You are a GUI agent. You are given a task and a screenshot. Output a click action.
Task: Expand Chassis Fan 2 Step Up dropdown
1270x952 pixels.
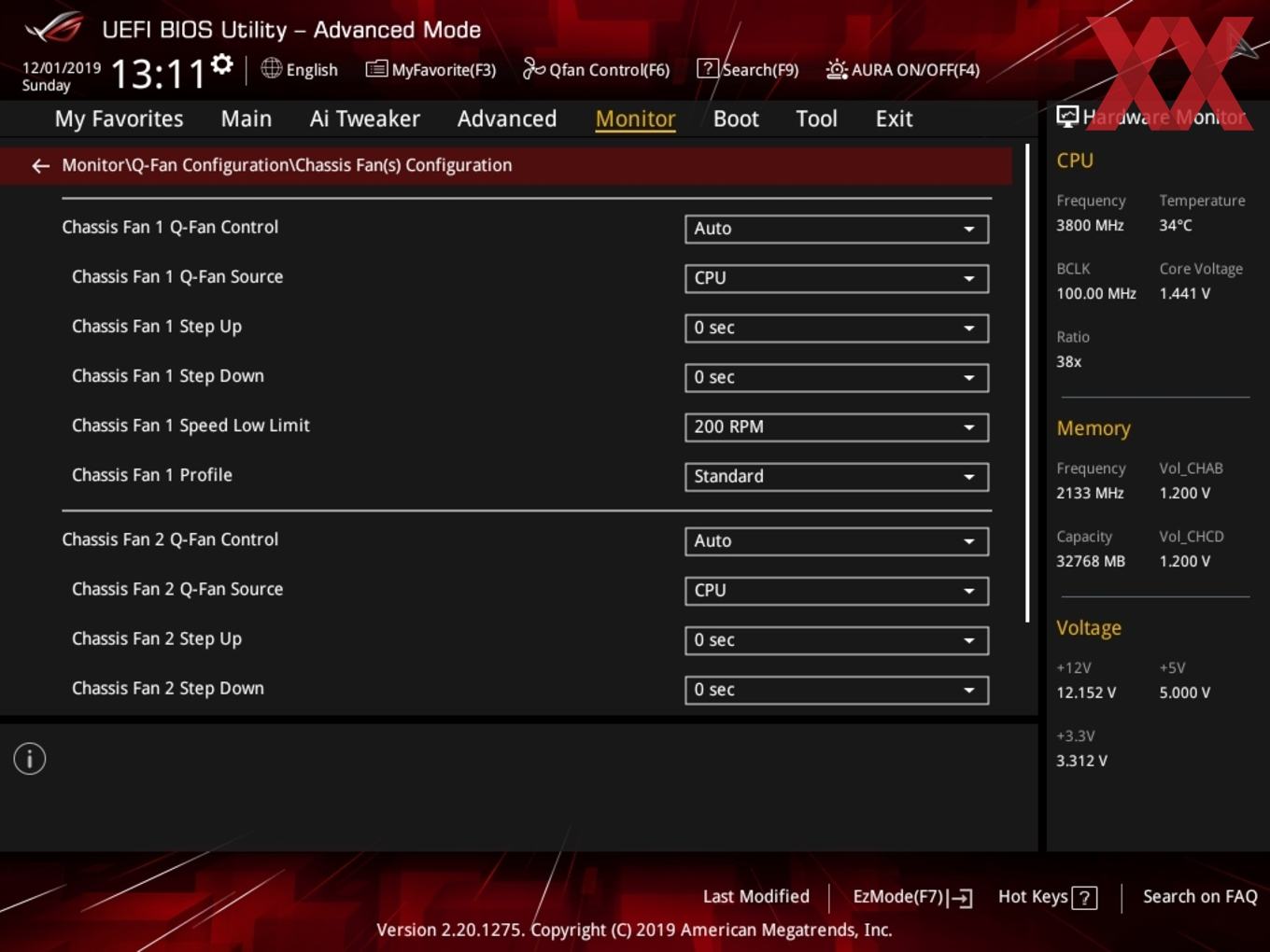pyautogui.click(x=837, y=639)
